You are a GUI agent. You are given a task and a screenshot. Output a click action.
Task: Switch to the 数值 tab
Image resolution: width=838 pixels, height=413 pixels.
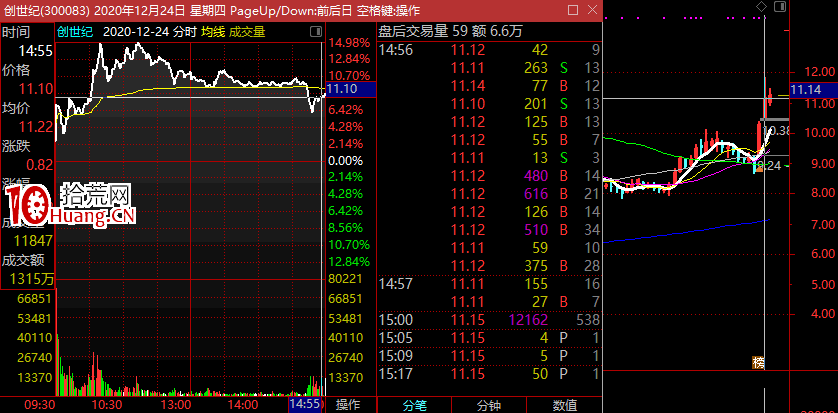pos(564,406)
